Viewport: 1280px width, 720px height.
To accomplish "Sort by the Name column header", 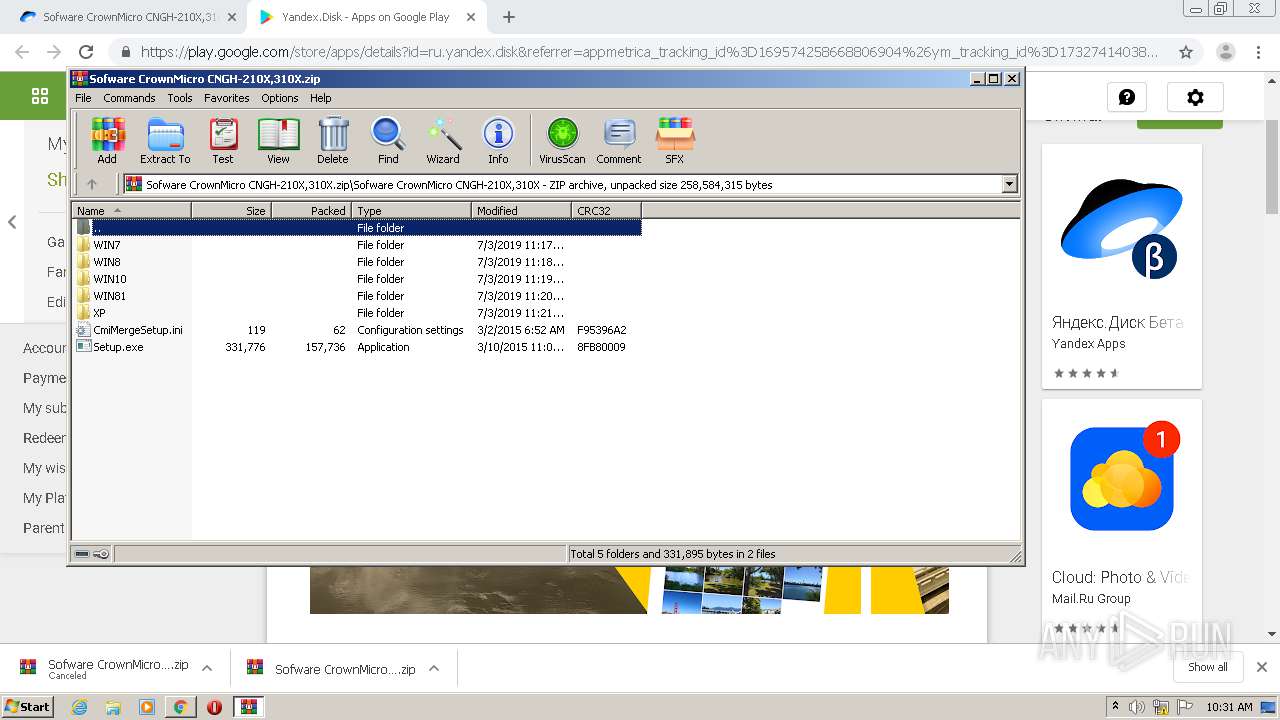I will [x=131, y=210].
